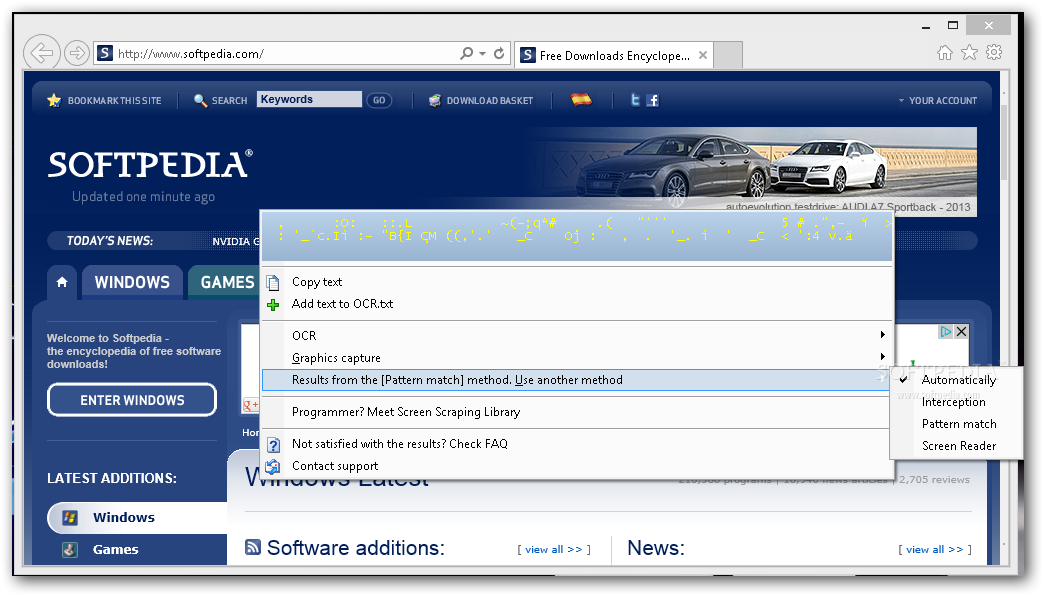Click the Search magnifier icon on Softpedia

[200, 101]
